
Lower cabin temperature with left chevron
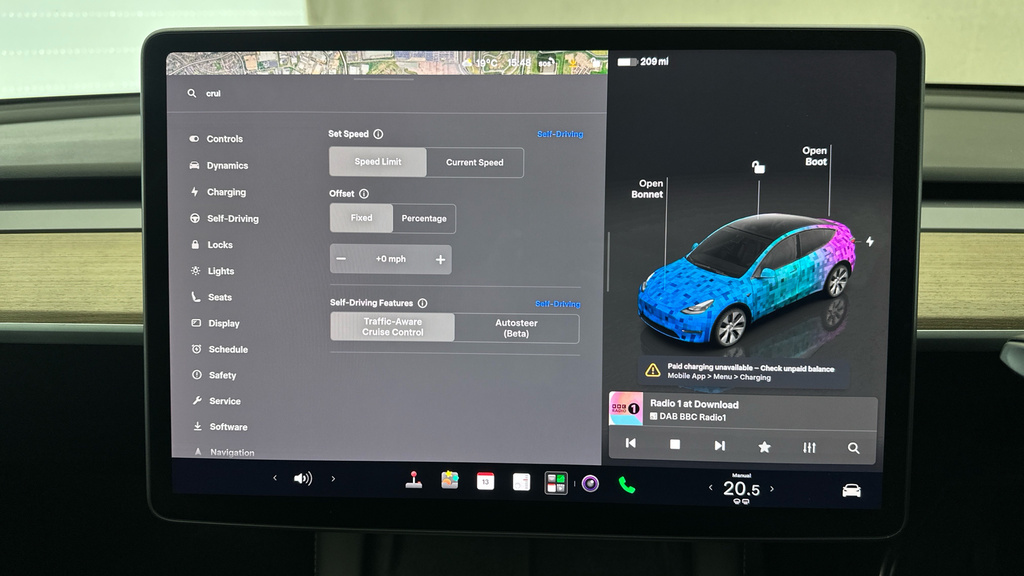pyautogui.click(x=711, y=487)
